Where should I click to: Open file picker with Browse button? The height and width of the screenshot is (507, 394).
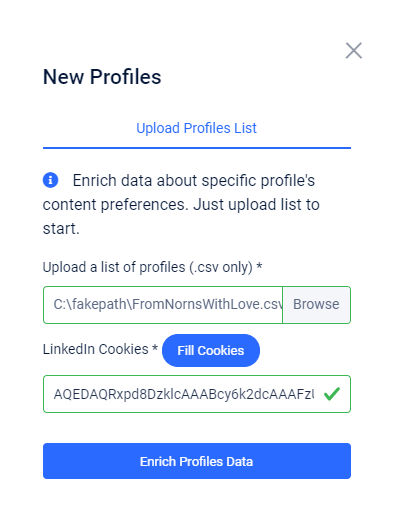tap(316, 305)
